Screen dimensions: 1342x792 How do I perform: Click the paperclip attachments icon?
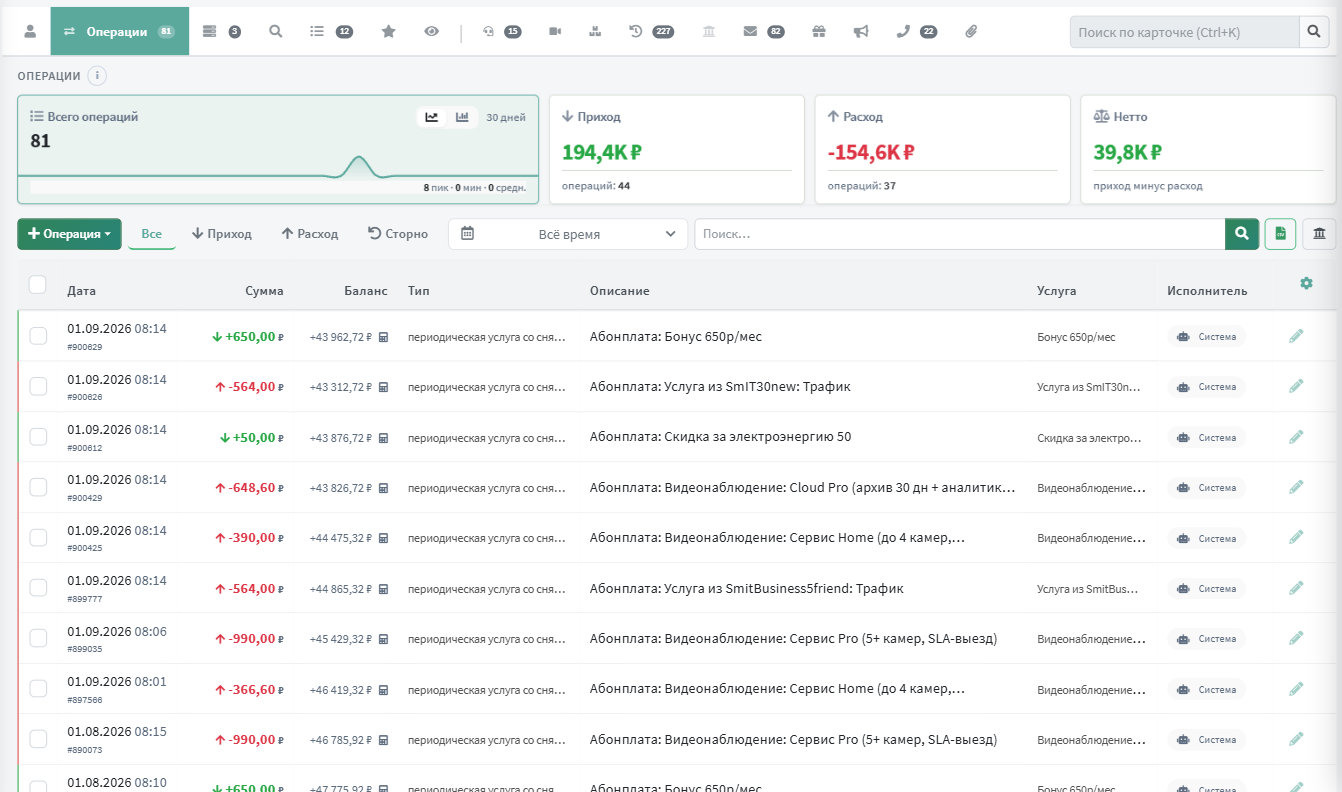(971, 32)
